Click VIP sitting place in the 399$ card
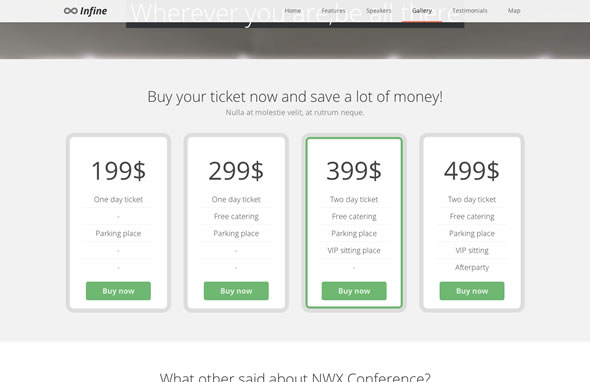 click(x=354, y=250)
